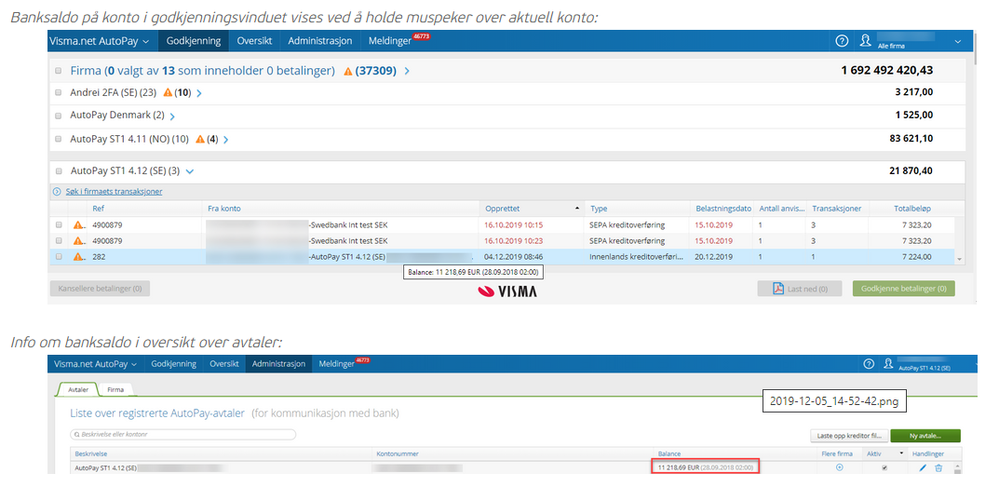The width and height of the screenshot is (999, 501).
Task: Click Godkjenne betalinger (0) button
Action: click(903, 289)
